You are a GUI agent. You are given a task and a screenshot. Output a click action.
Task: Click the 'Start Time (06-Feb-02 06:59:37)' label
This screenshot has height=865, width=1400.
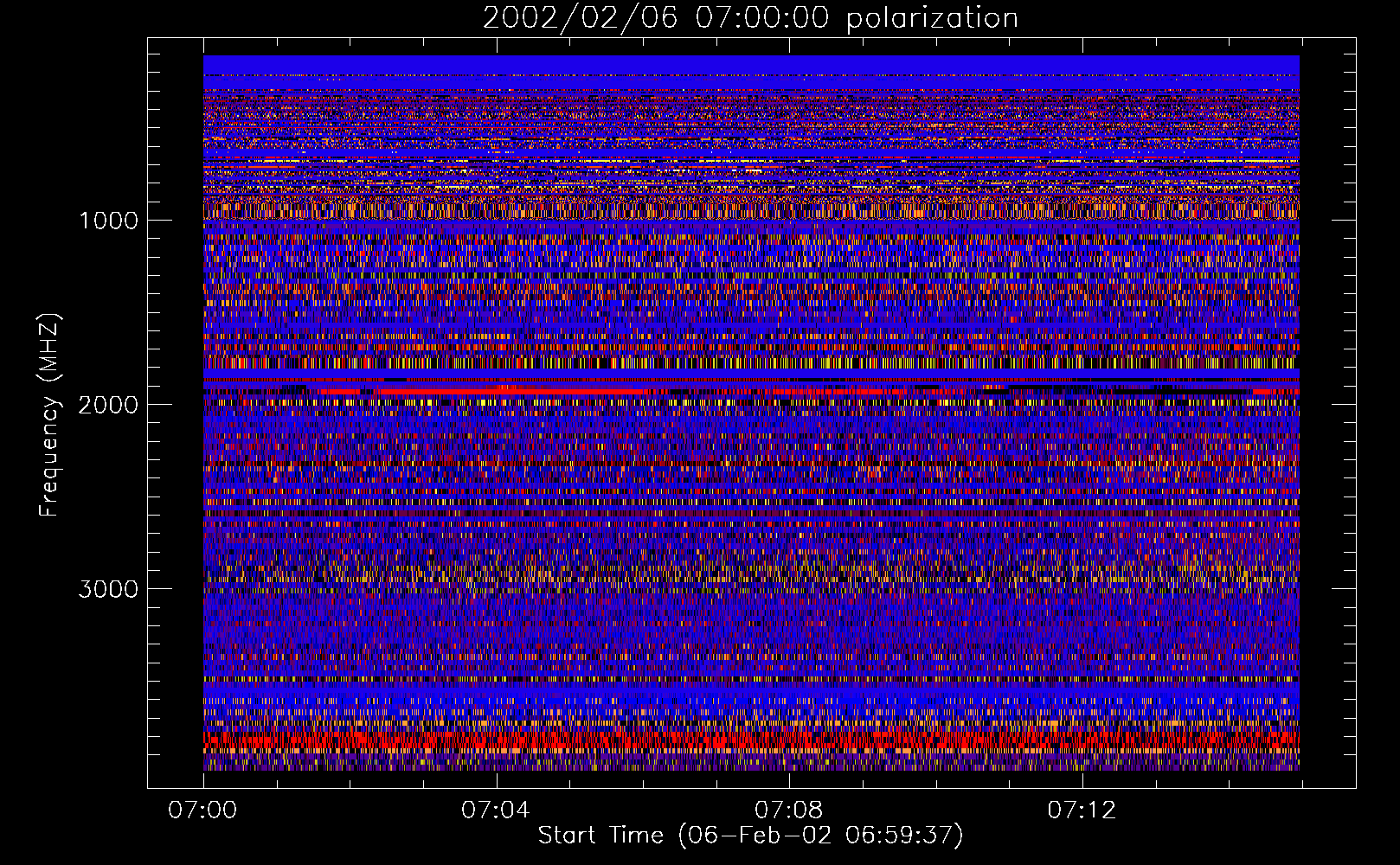[x=750, y=836]
